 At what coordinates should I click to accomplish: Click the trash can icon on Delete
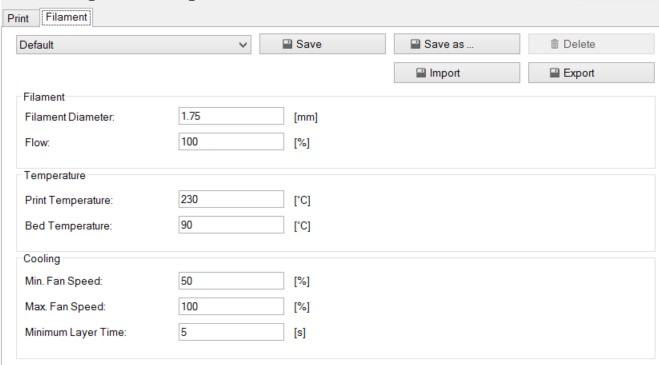(x=554, y=44)
